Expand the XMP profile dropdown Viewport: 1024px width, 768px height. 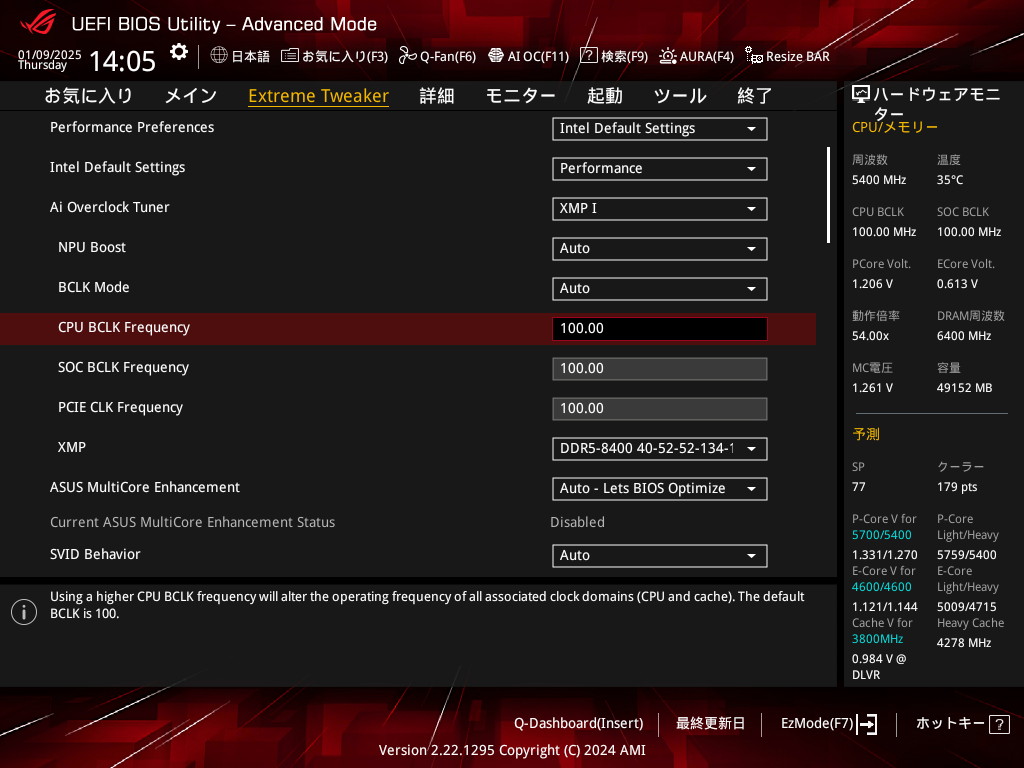coord(659,449)
